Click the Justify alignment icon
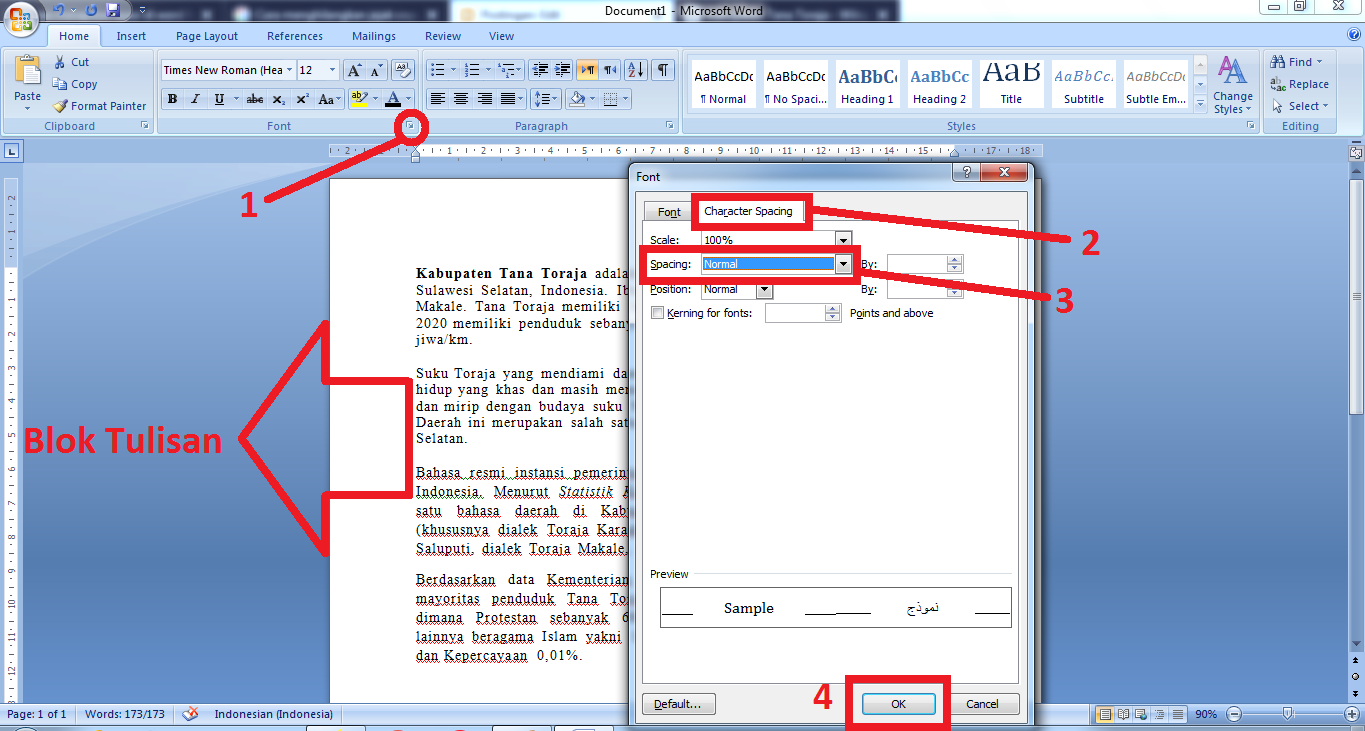Viewport: 1365px width, 731px height. tap(507, 98)
